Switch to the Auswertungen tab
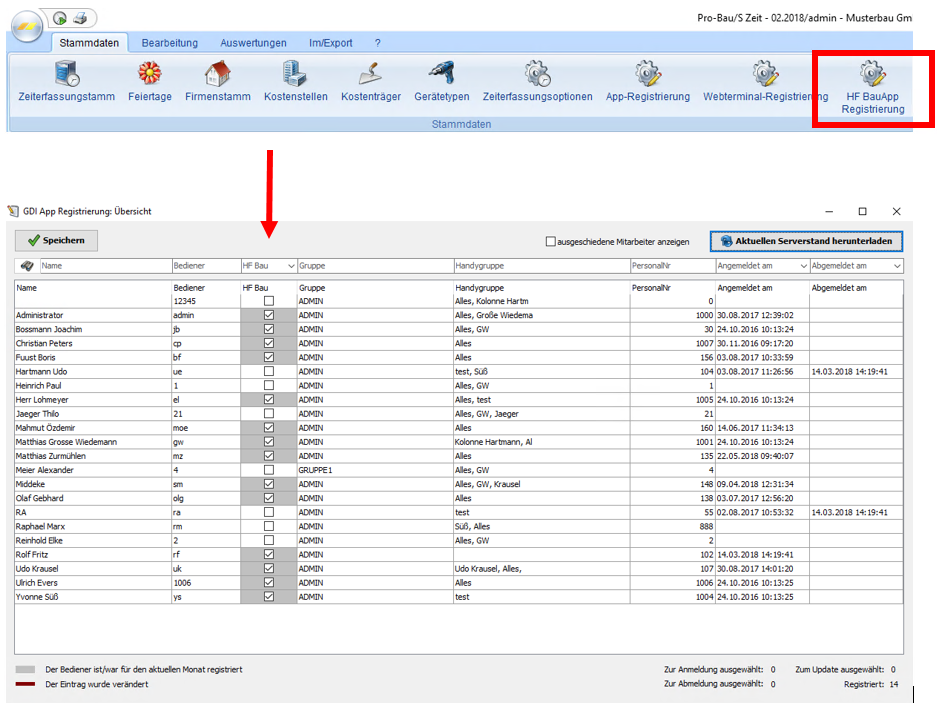This screenshot has width=940, height=703. [x=253, y=43]
